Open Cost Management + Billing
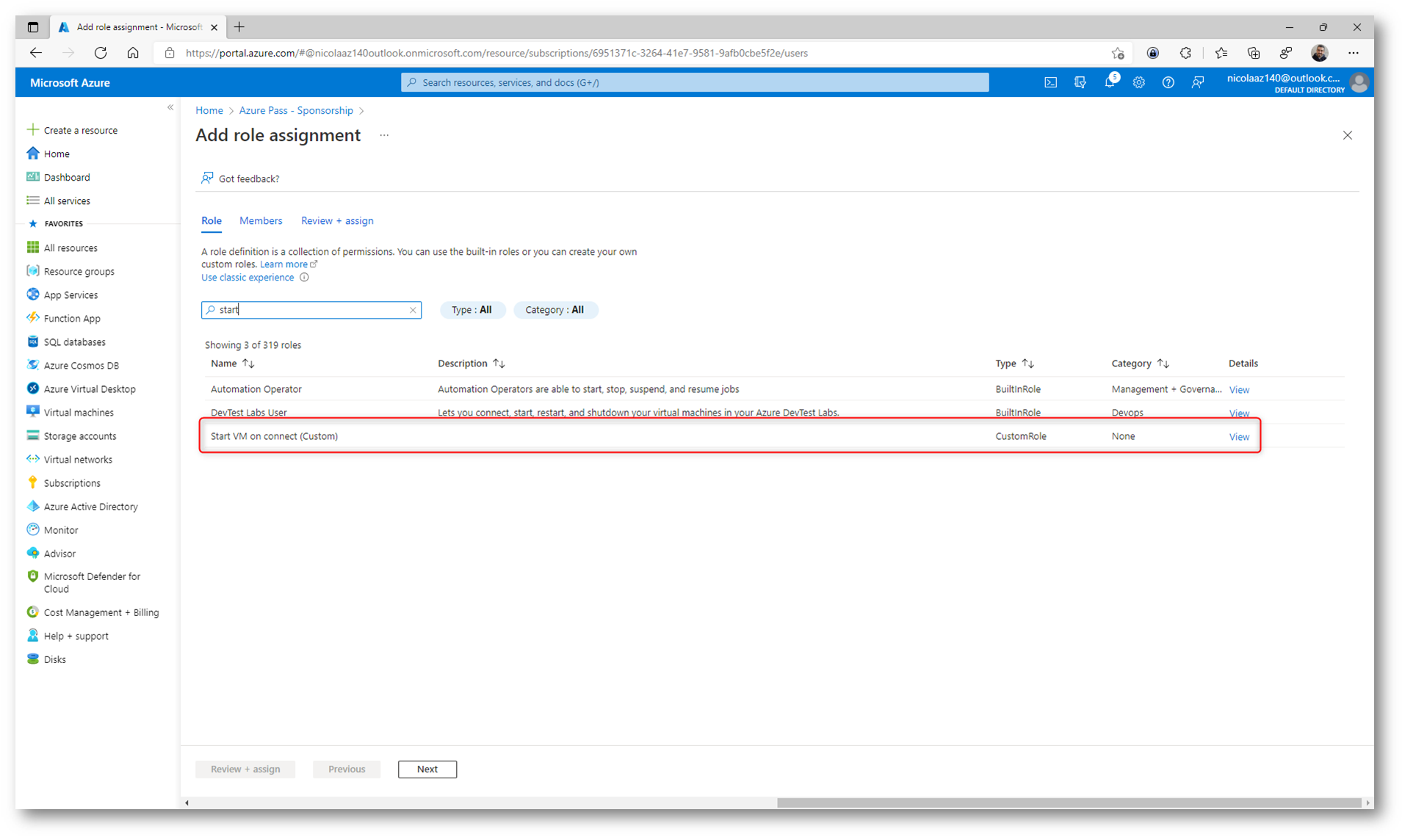1405x840 pixels. click(101, 612)
